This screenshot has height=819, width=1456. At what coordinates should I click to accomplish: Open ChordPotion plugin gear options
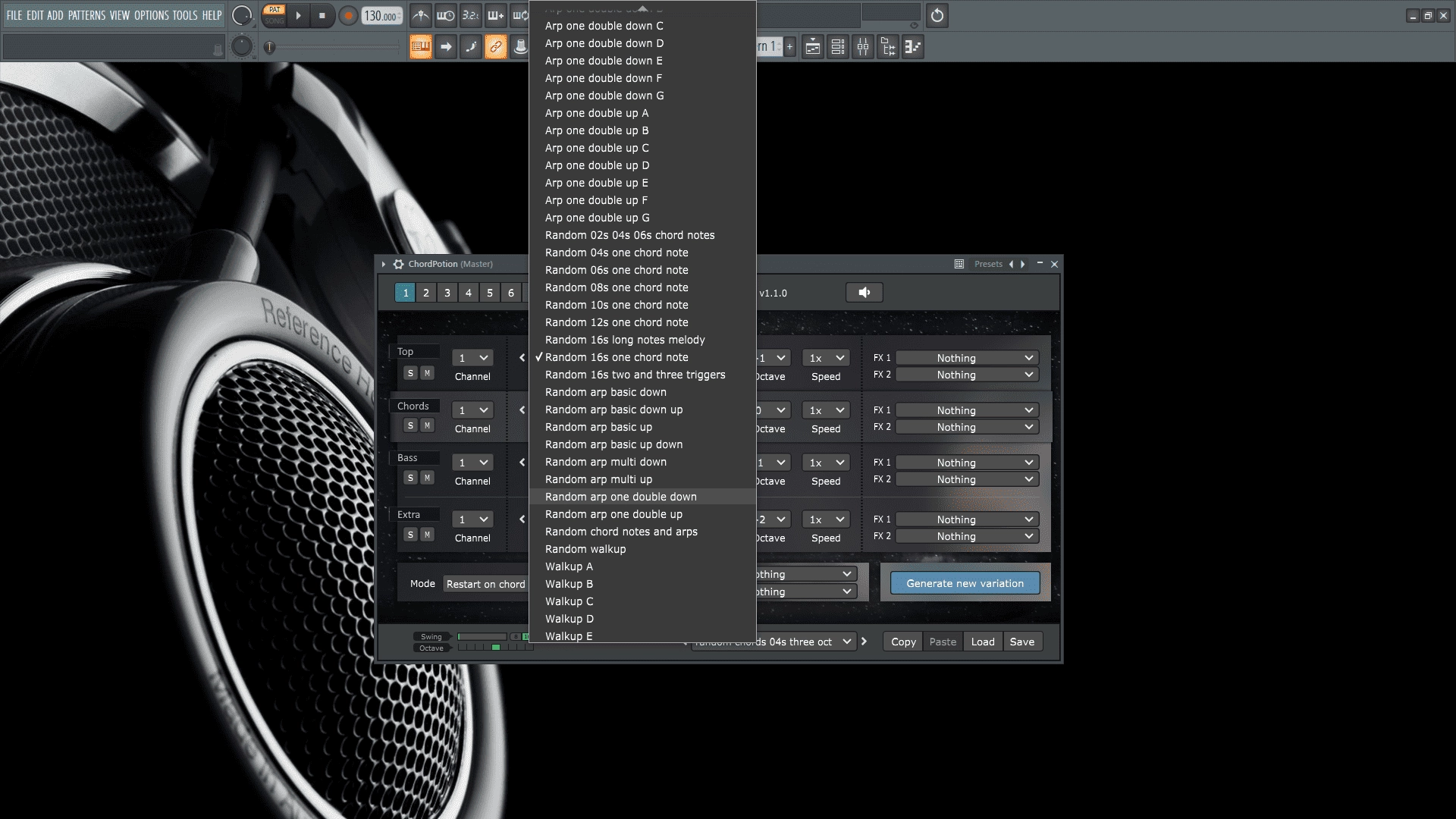click(x=398, y=264)
